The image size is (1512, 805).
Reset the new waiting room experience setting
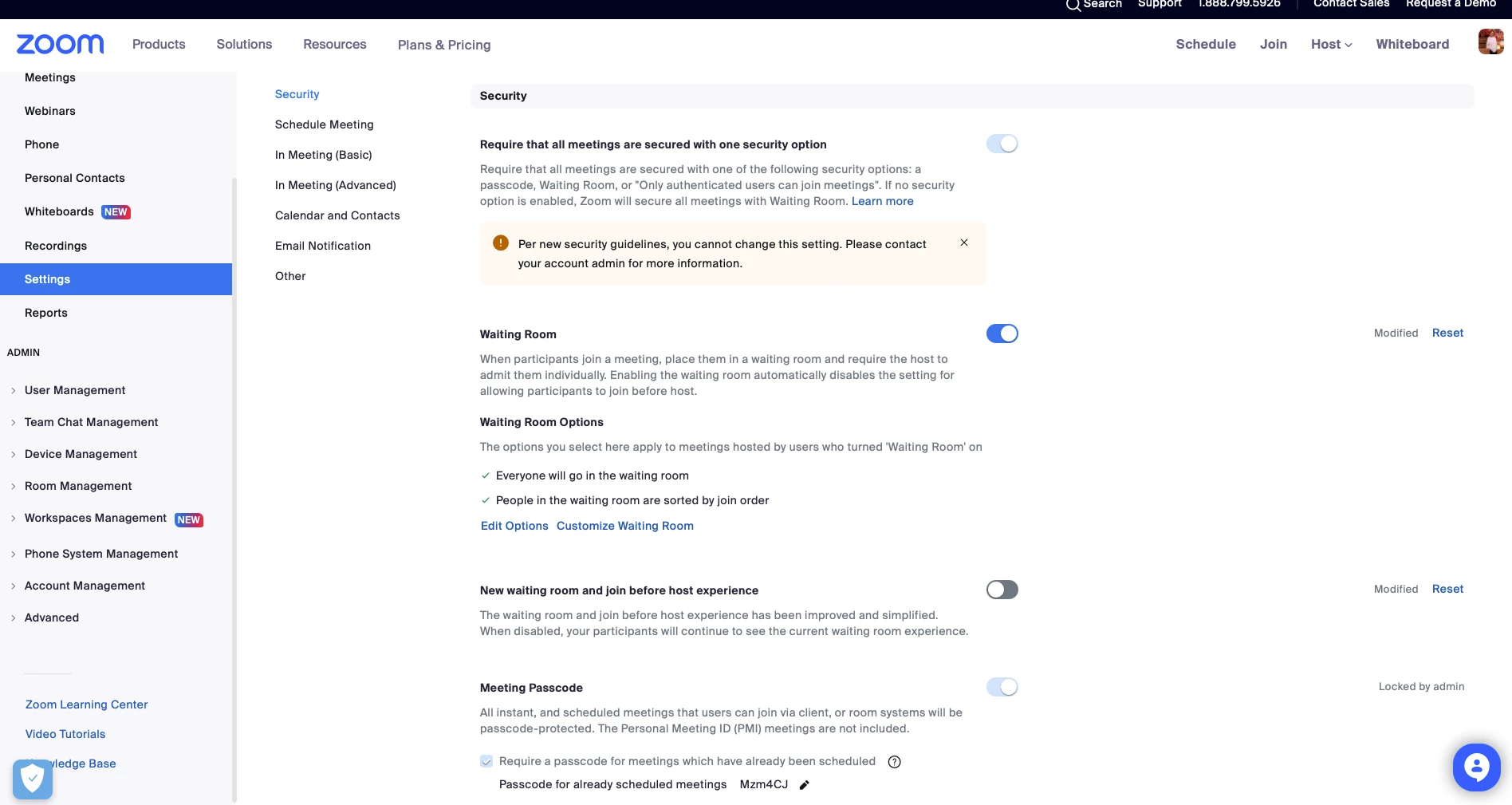tap(1447, 589)
